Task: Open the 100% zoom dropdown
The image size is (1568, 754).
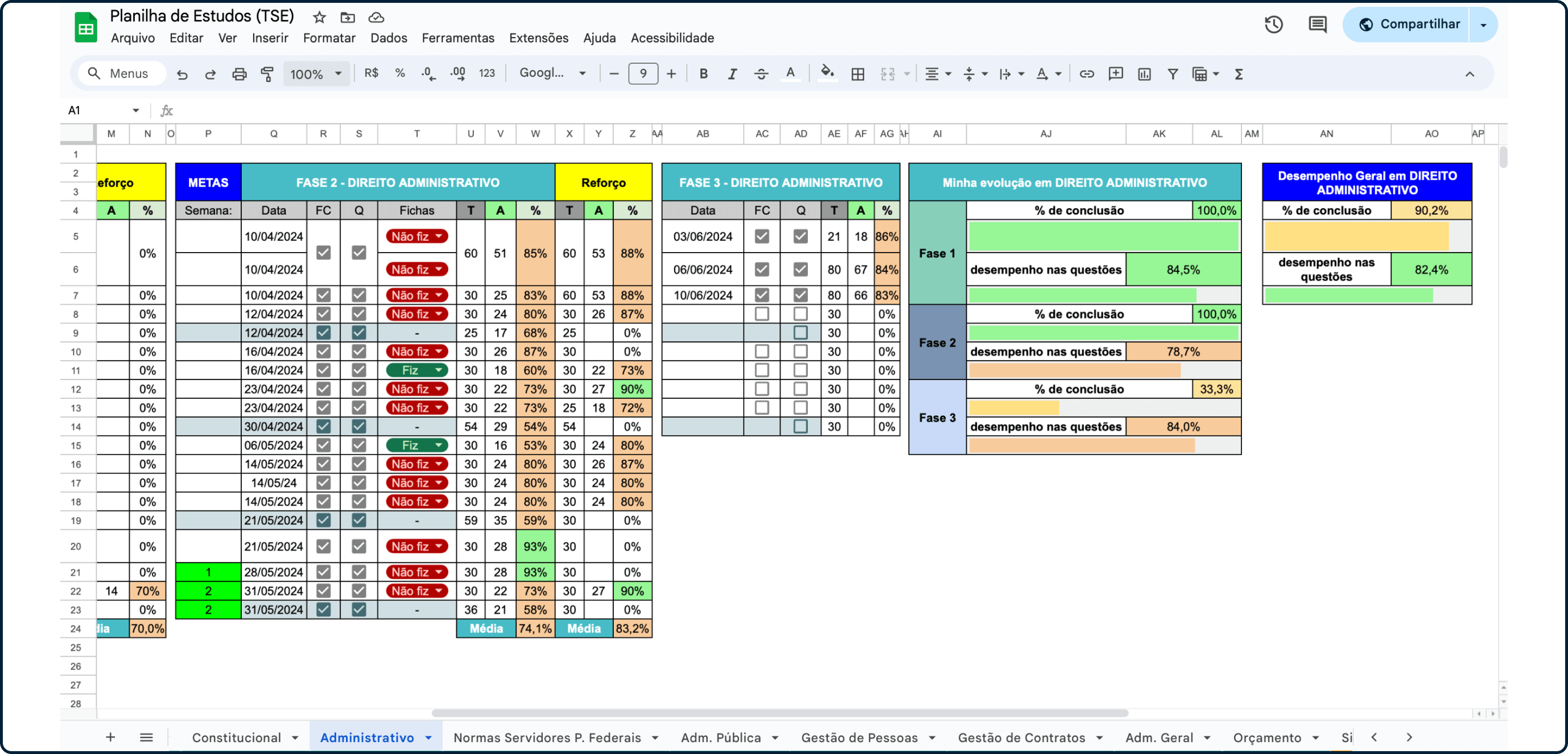Action: click(x=316, y=74)
